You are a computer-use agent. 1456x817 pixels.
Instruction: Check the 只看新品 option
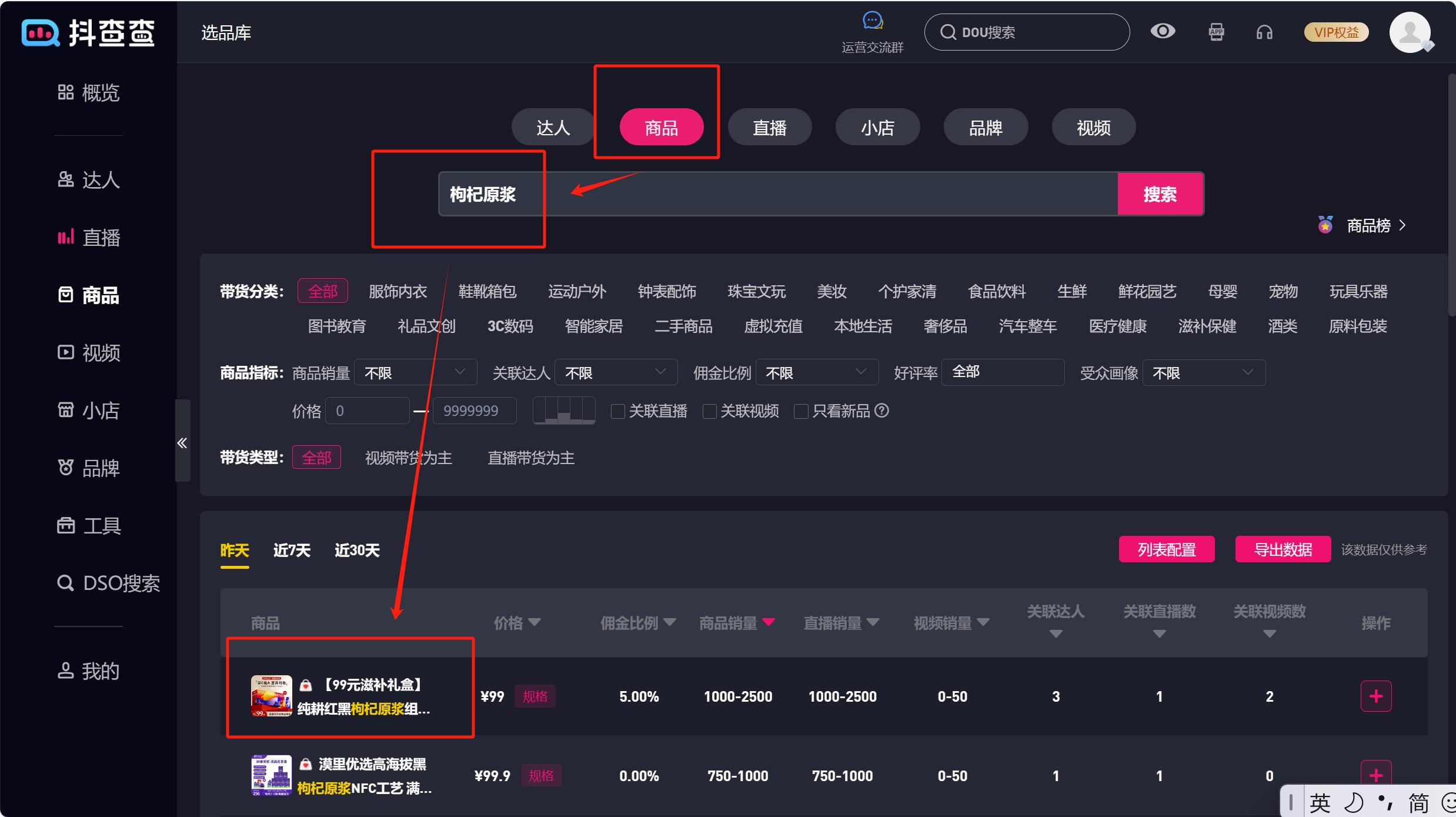[801, 411]
